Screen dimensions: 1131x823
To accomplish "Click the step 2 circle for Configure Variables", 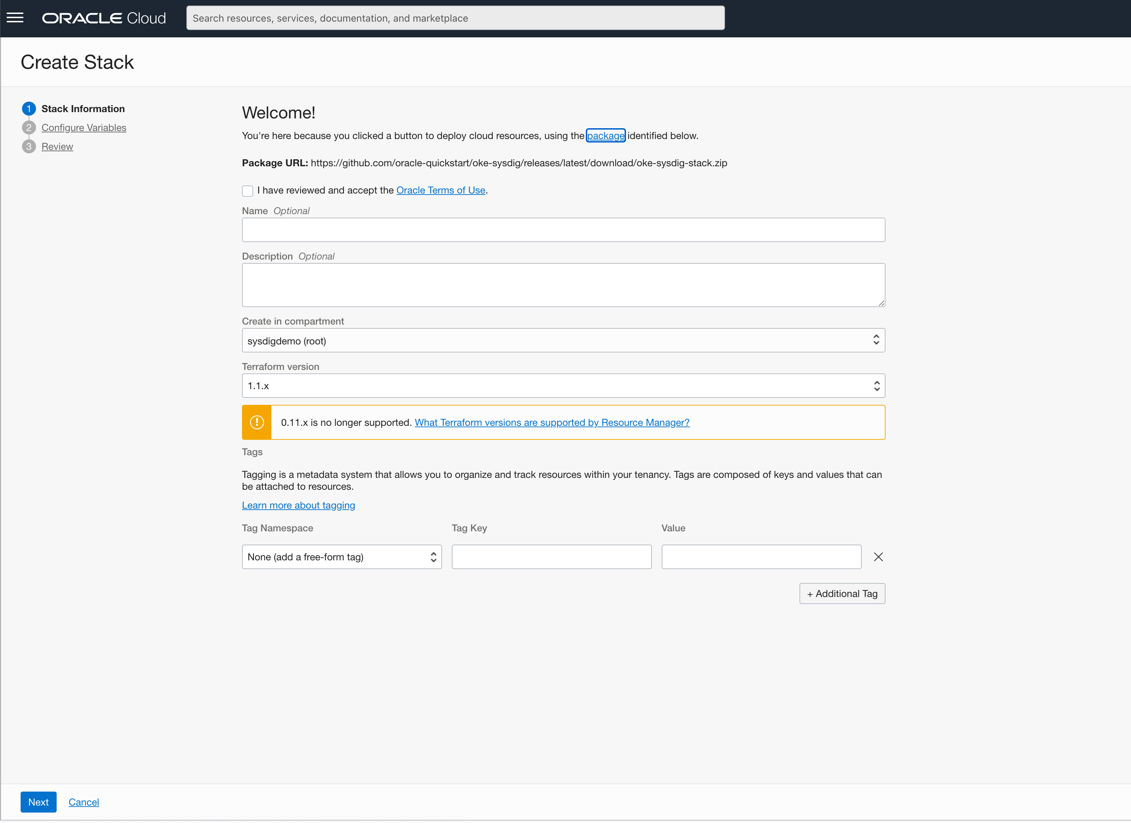I will (29, 128).
